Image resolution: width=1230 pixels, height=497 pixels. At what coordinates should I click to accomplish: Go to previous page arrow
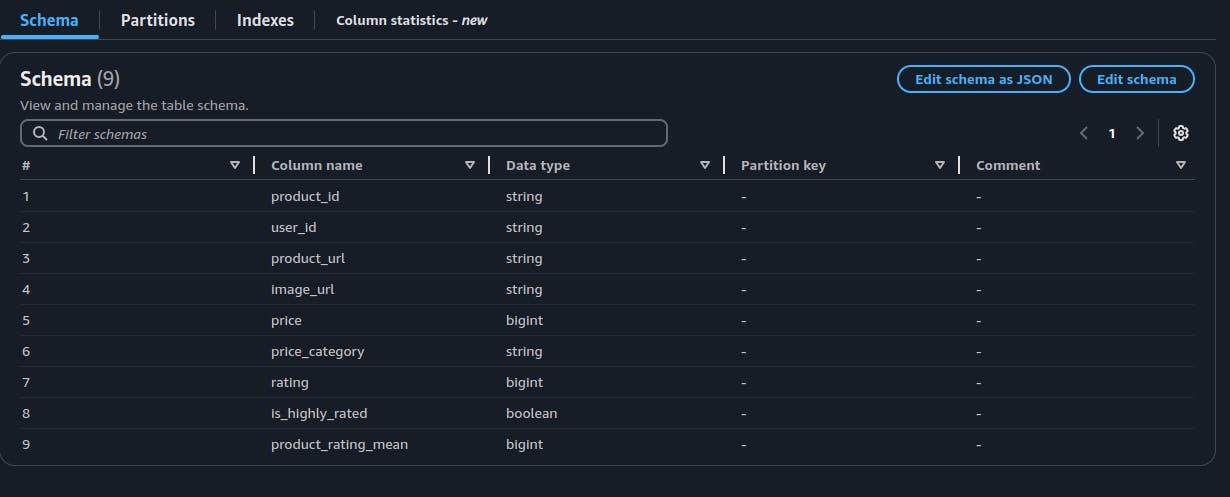(x=1083, y=133)
